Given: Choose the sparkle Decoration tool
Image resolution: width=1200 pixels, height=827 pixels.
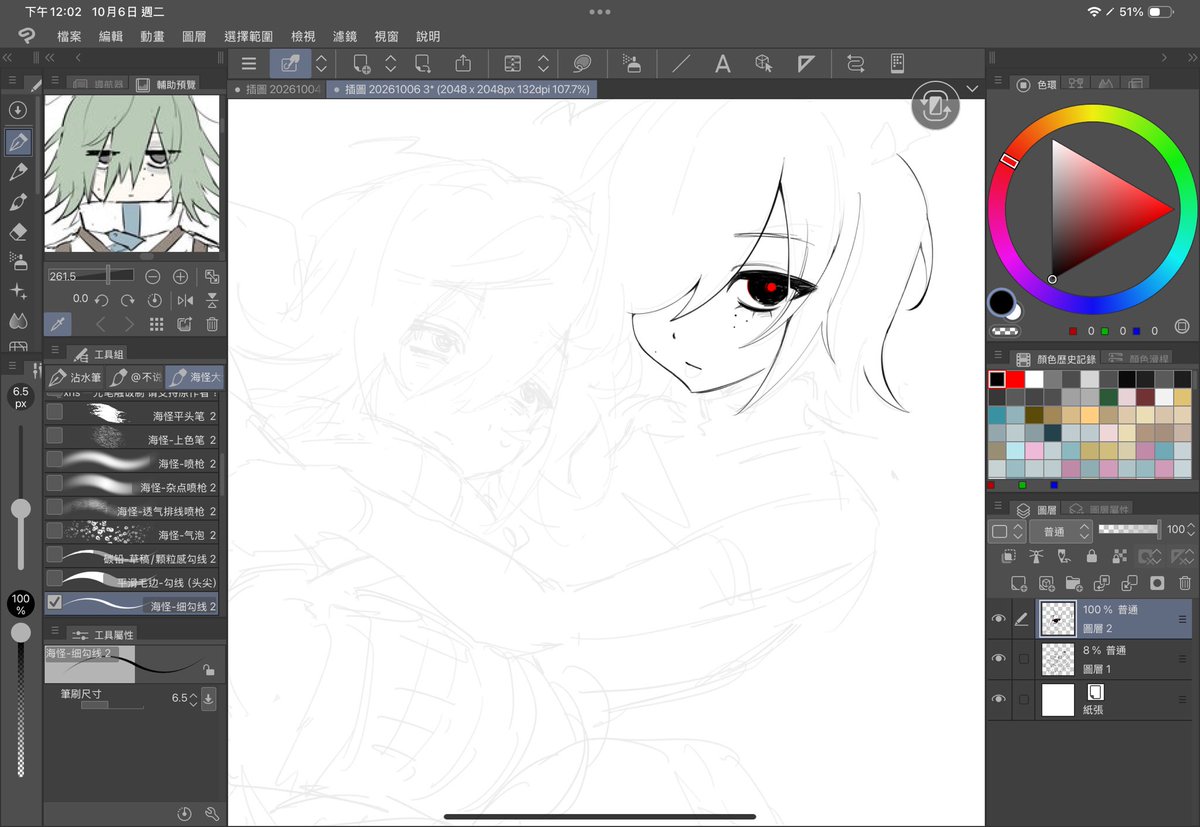Looking at the screenshot, I should pos(17,292).
